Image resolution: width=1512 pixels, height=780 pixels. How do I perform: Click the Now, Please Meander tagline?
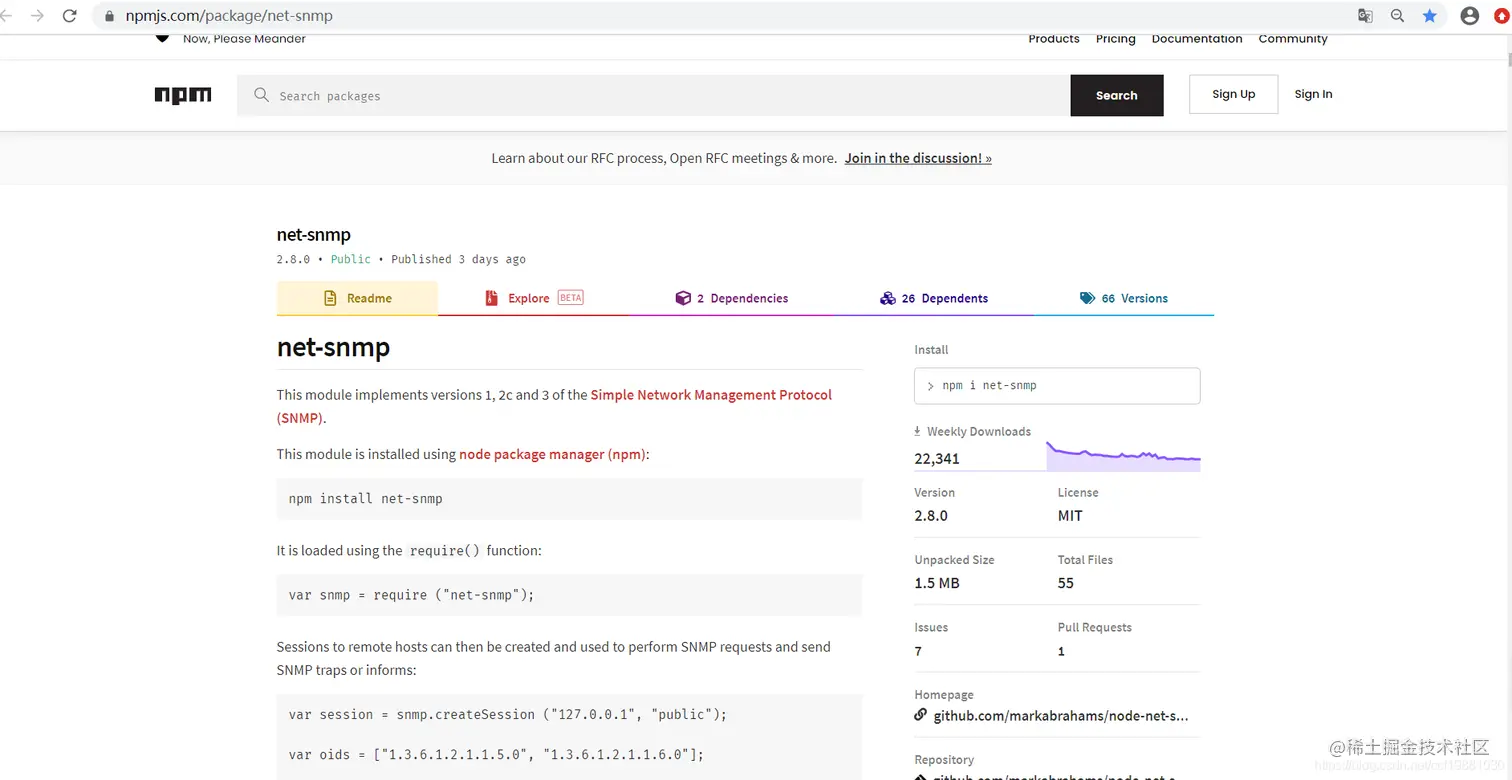coord(244,39)
